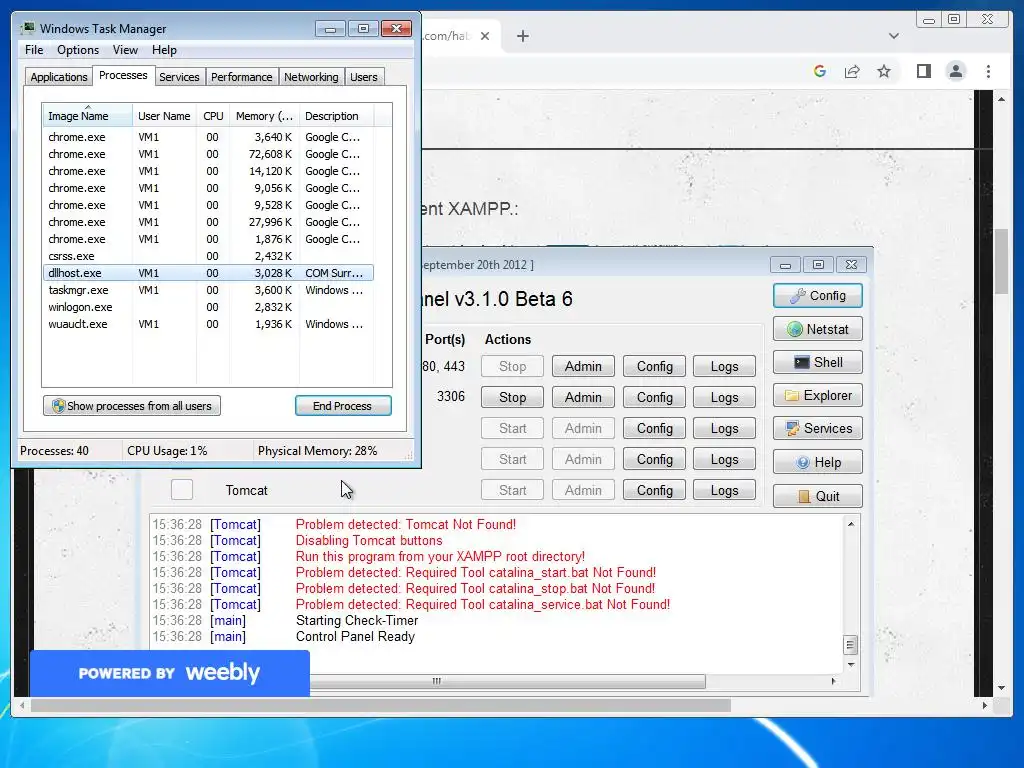Switch to the Services tab
This screenshot has width=1024, height=768.
pyautogui.click(x=179, y=77)
